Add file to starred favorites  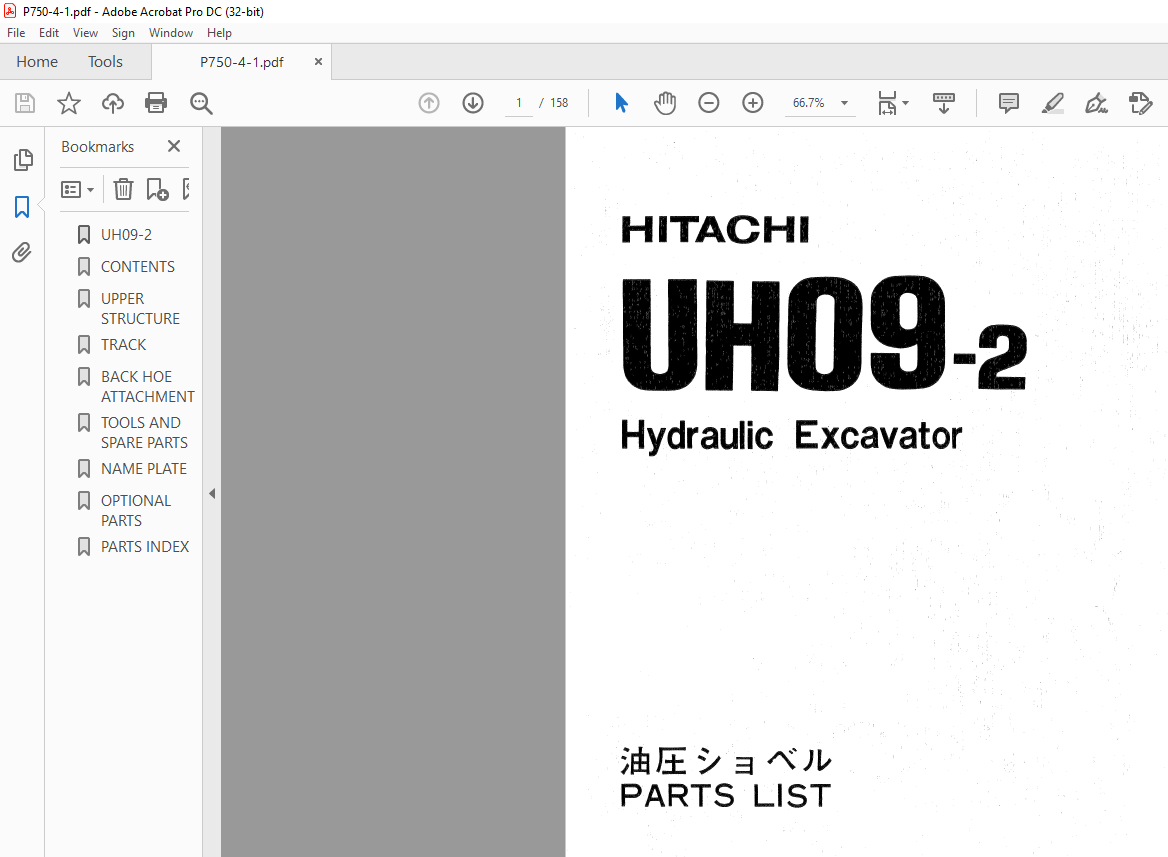coord(69,103)
